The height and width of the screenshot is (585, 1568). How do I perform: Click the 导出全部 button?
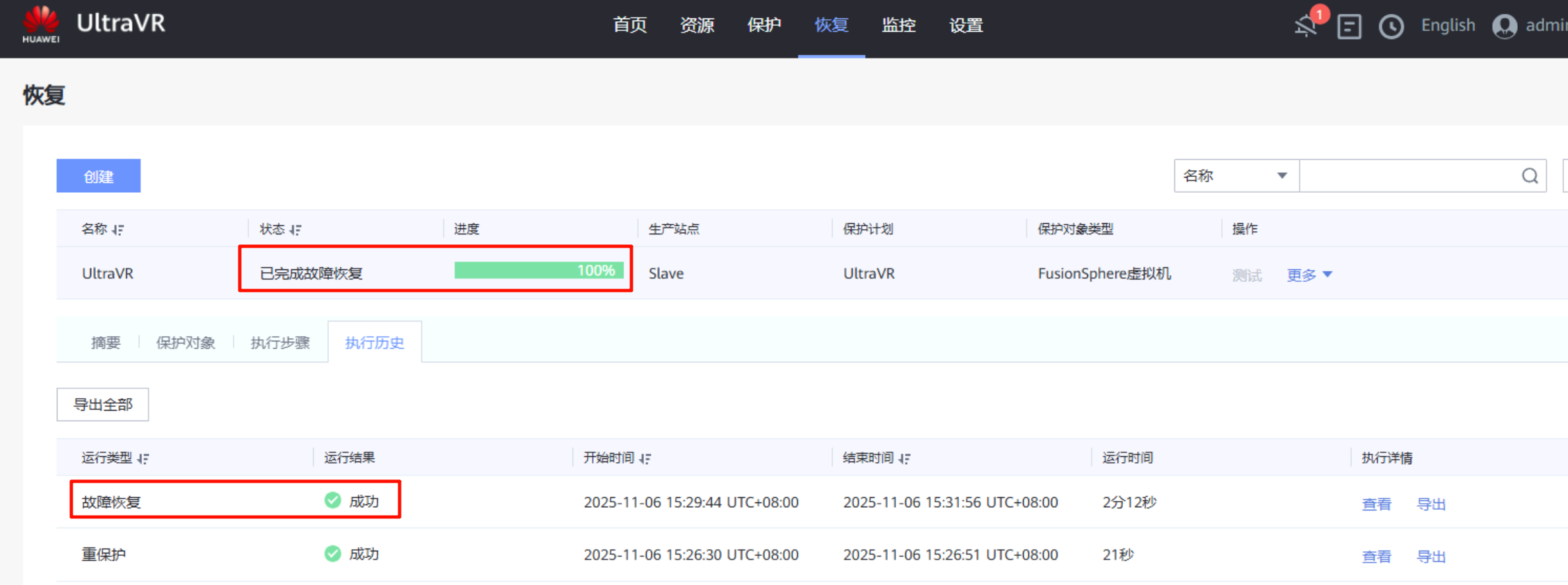point(102,404)
